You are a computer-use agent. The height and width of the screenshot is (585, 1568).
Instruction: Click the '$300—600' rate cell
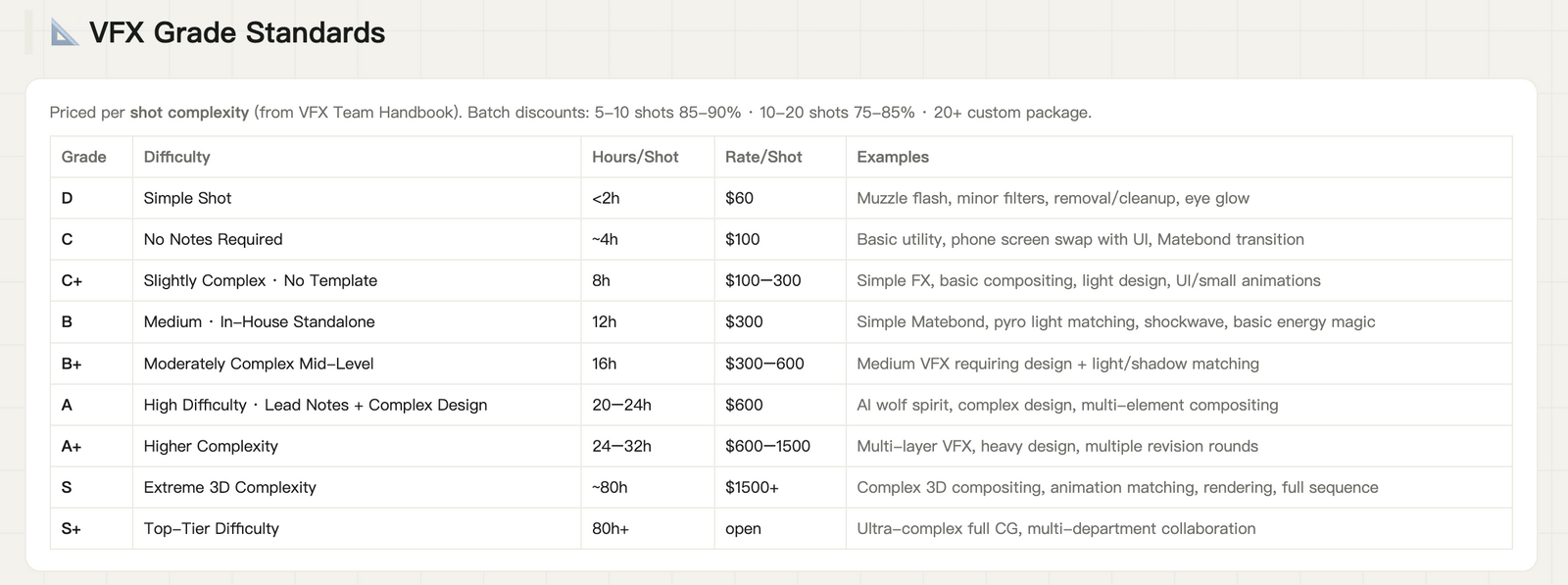[780, 364]
